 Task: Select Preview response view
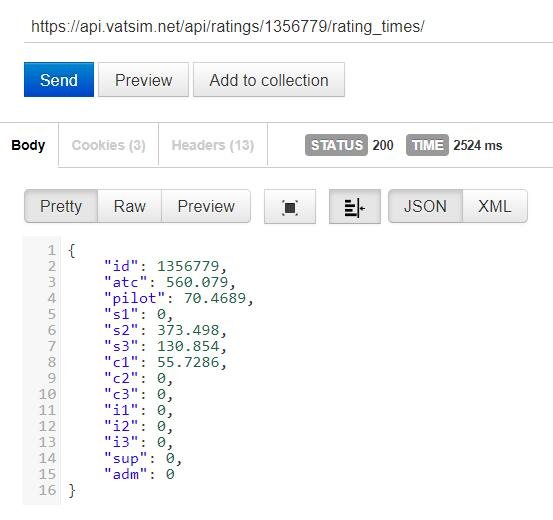click(206, 206)
